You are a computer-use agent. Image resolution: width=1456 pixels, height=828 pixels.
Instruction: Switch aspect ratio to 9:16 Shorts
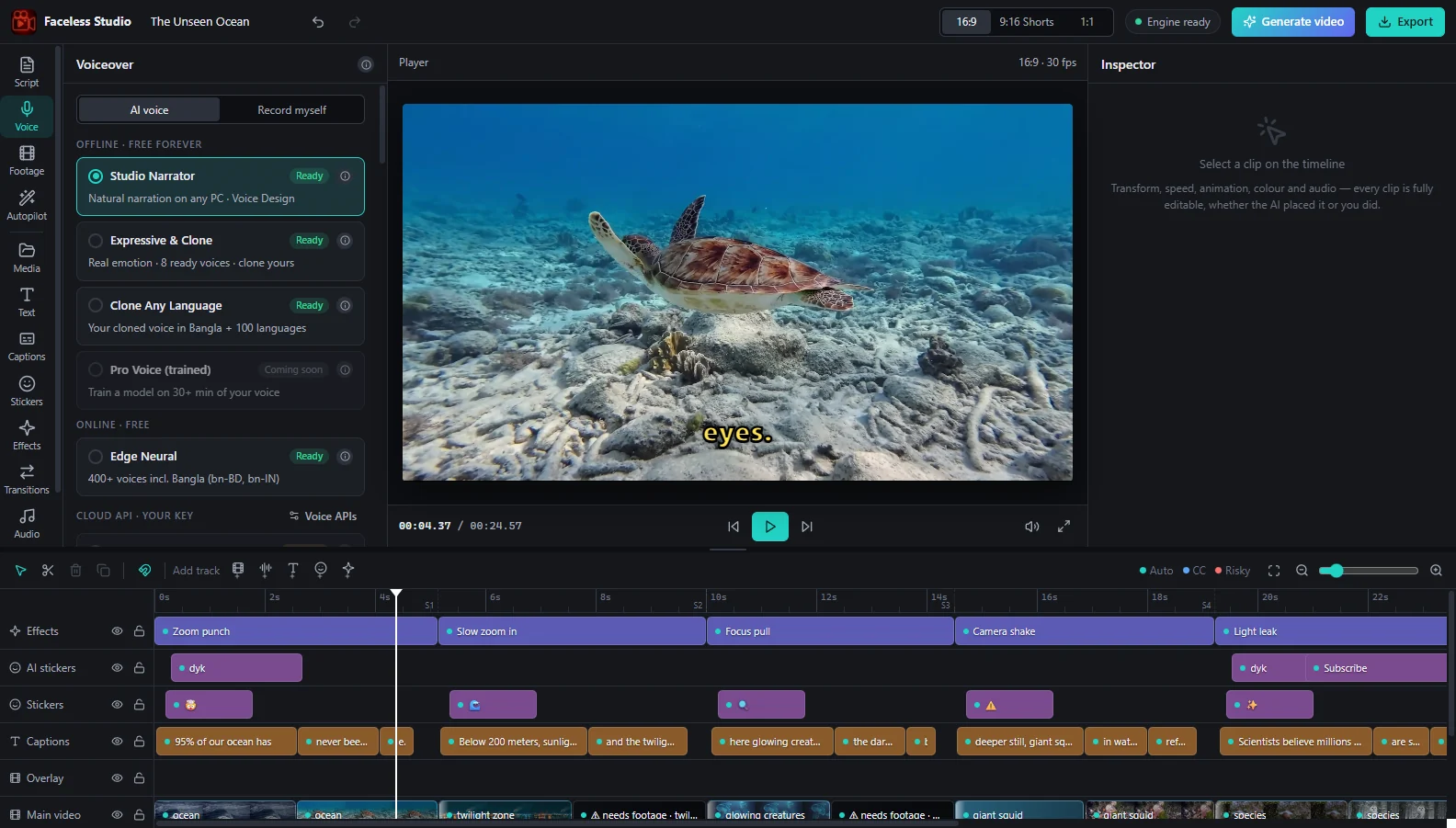pyautogui.click(x=1027, y=22)
